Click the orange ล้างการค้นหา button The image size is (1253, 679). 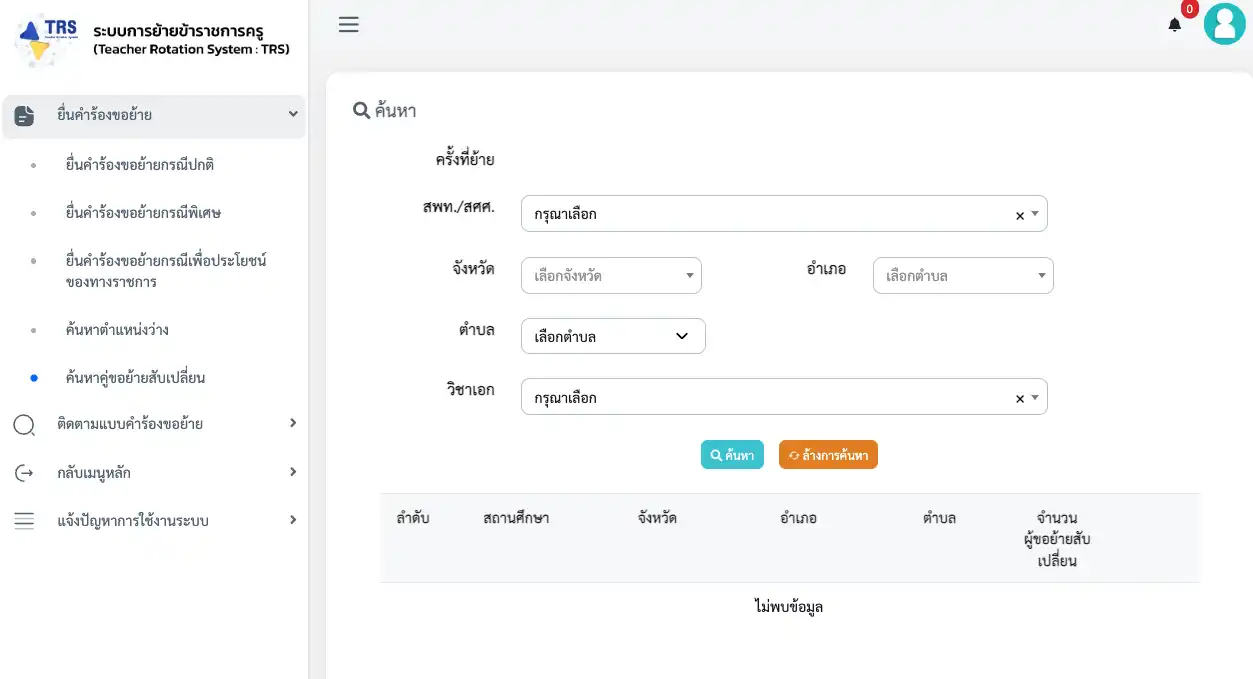[828, 455]
